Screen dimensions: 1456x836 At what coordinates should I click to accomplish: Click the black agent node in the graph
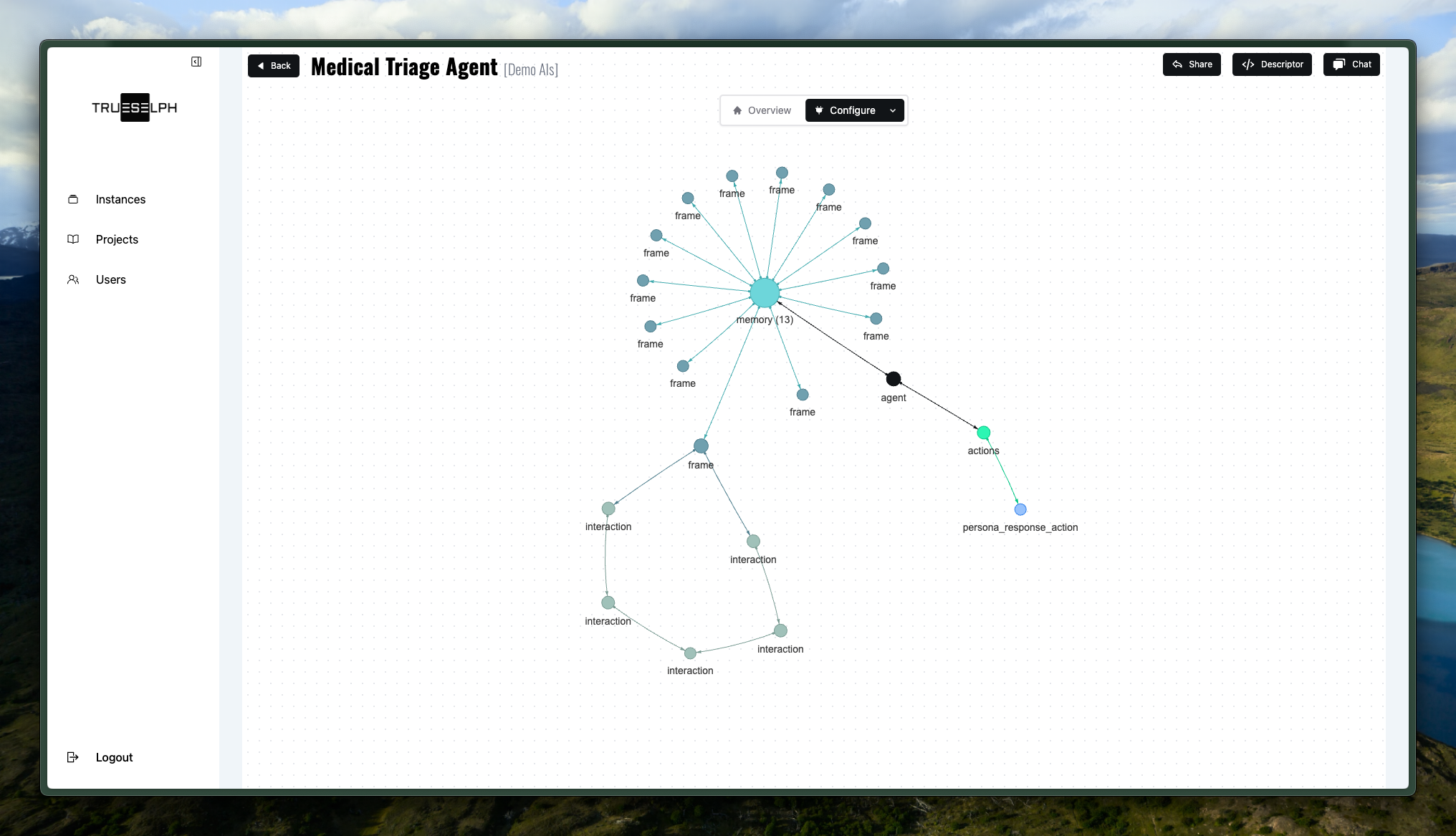click(x=894, y=378)
